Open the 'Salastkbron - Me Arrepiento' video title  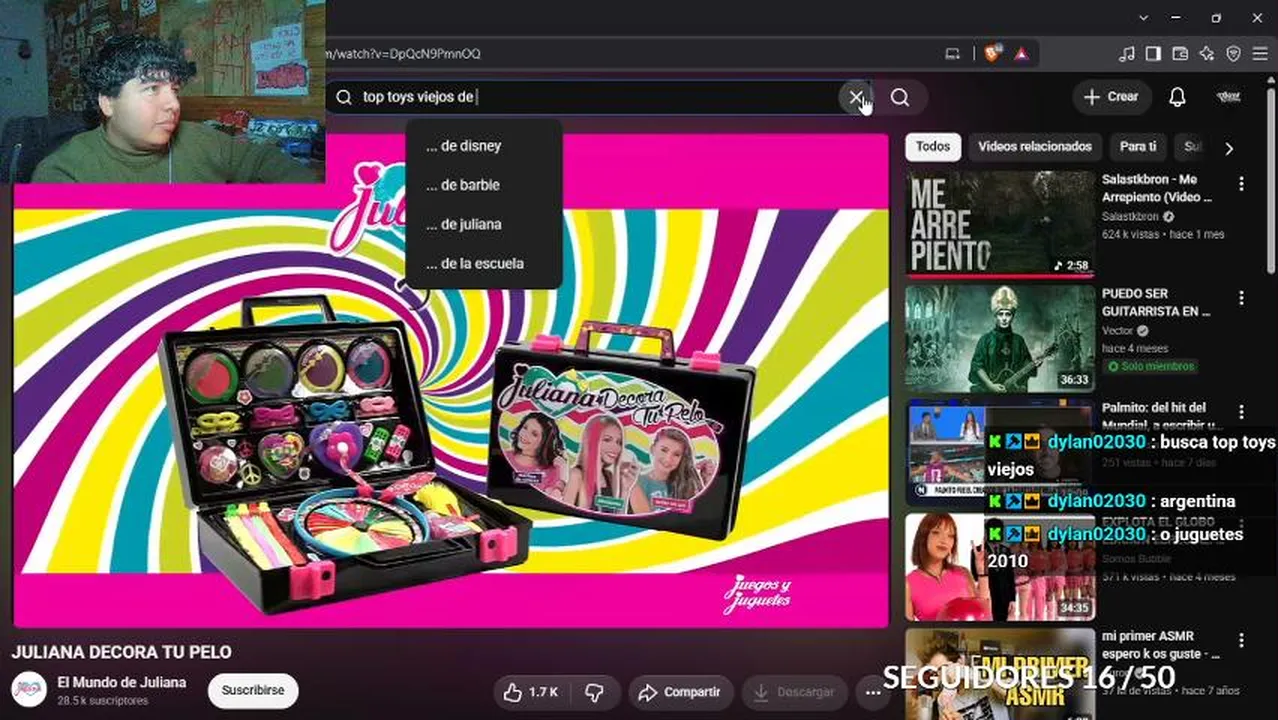coord(1157,188)
